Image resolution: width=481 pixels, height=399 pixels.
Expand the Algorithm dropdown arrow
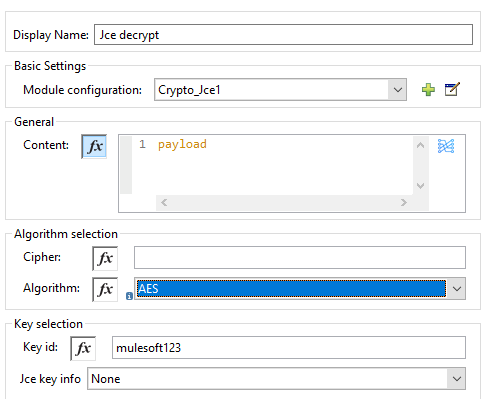[x=456, y=288]
